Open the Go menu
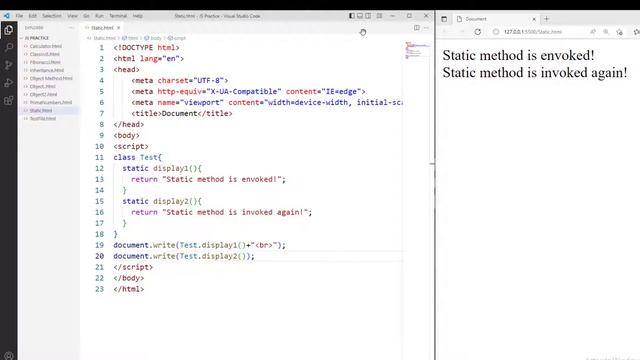Viewport: 640px width, 360px height. [x=86, y=16]
